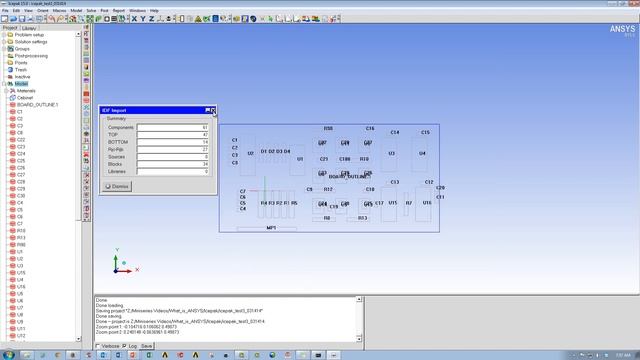Open the Windows menu
The image size is (640, 360).
point(138,11)
